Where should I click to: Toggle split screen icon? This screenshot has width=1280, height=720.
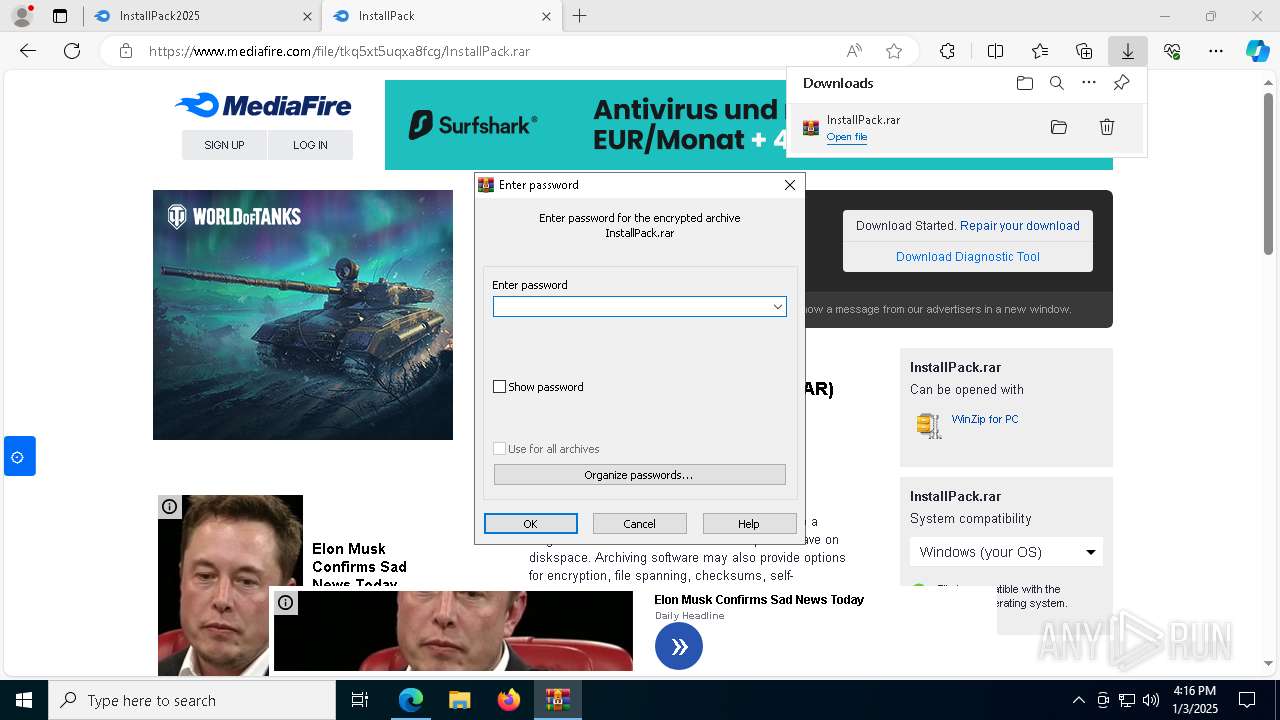coord(995,51)
